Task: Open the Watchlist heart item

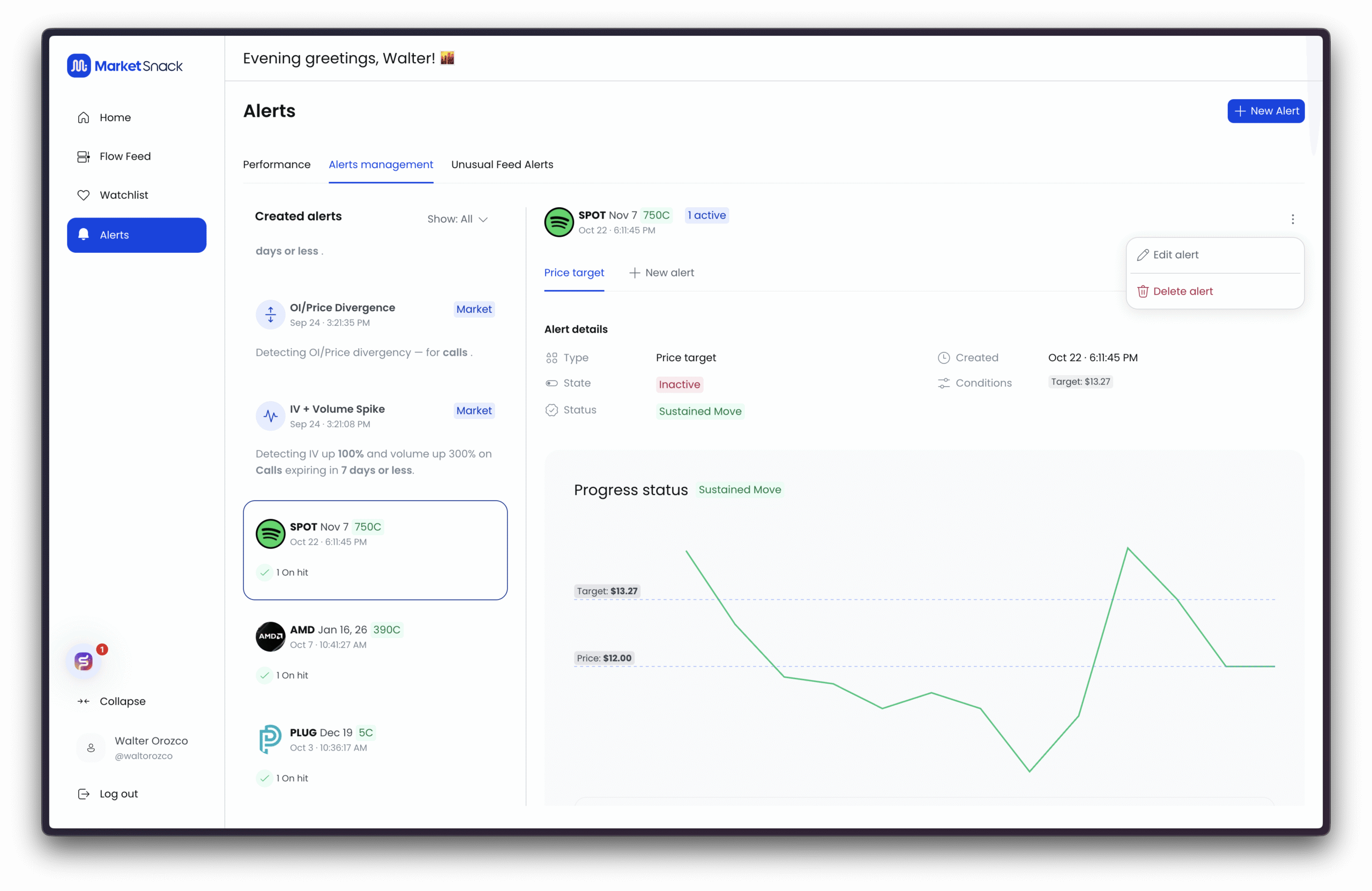Action: 123,195
